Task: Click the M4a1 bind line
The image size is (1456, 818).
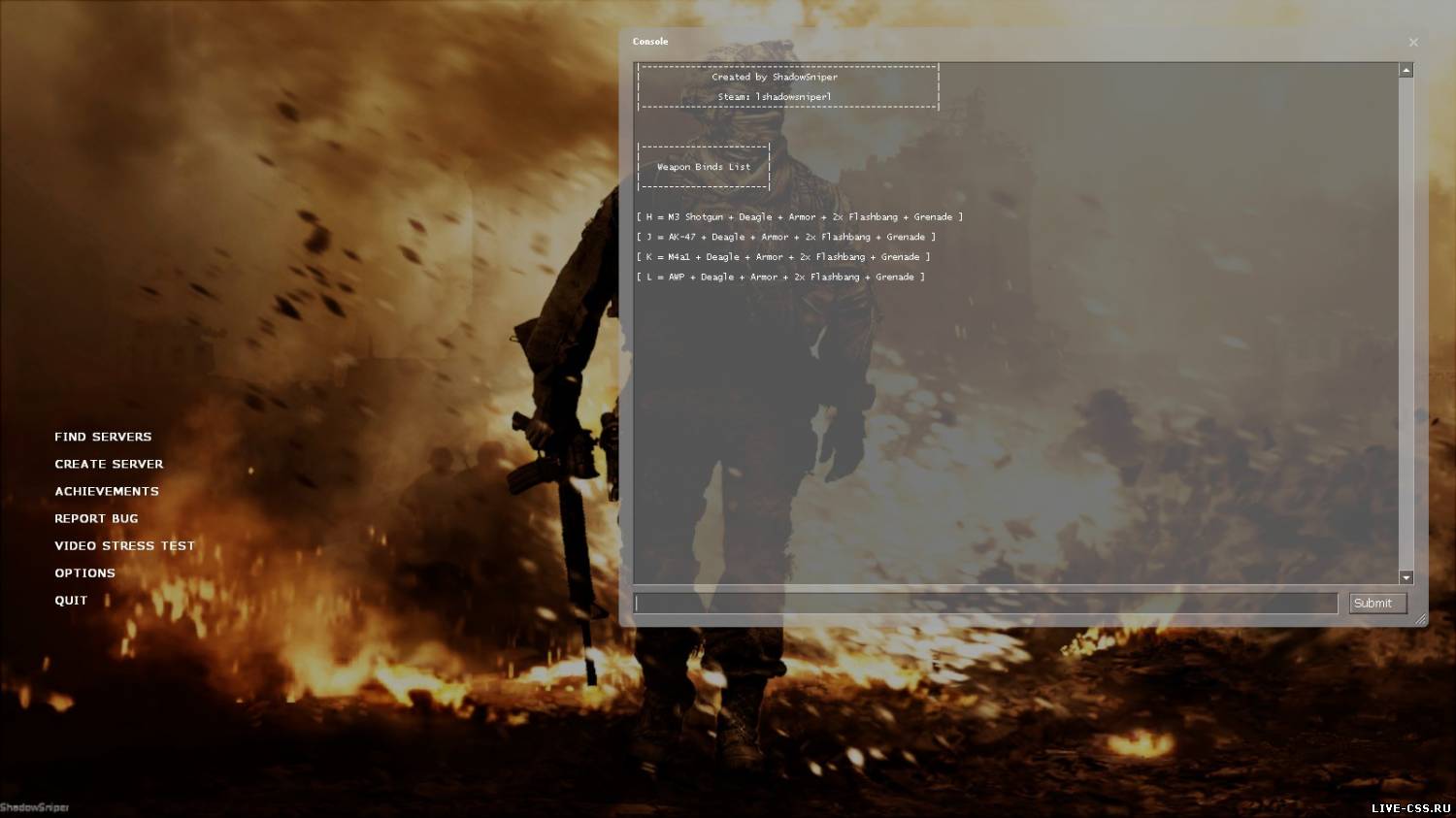Action: (783, 257)
